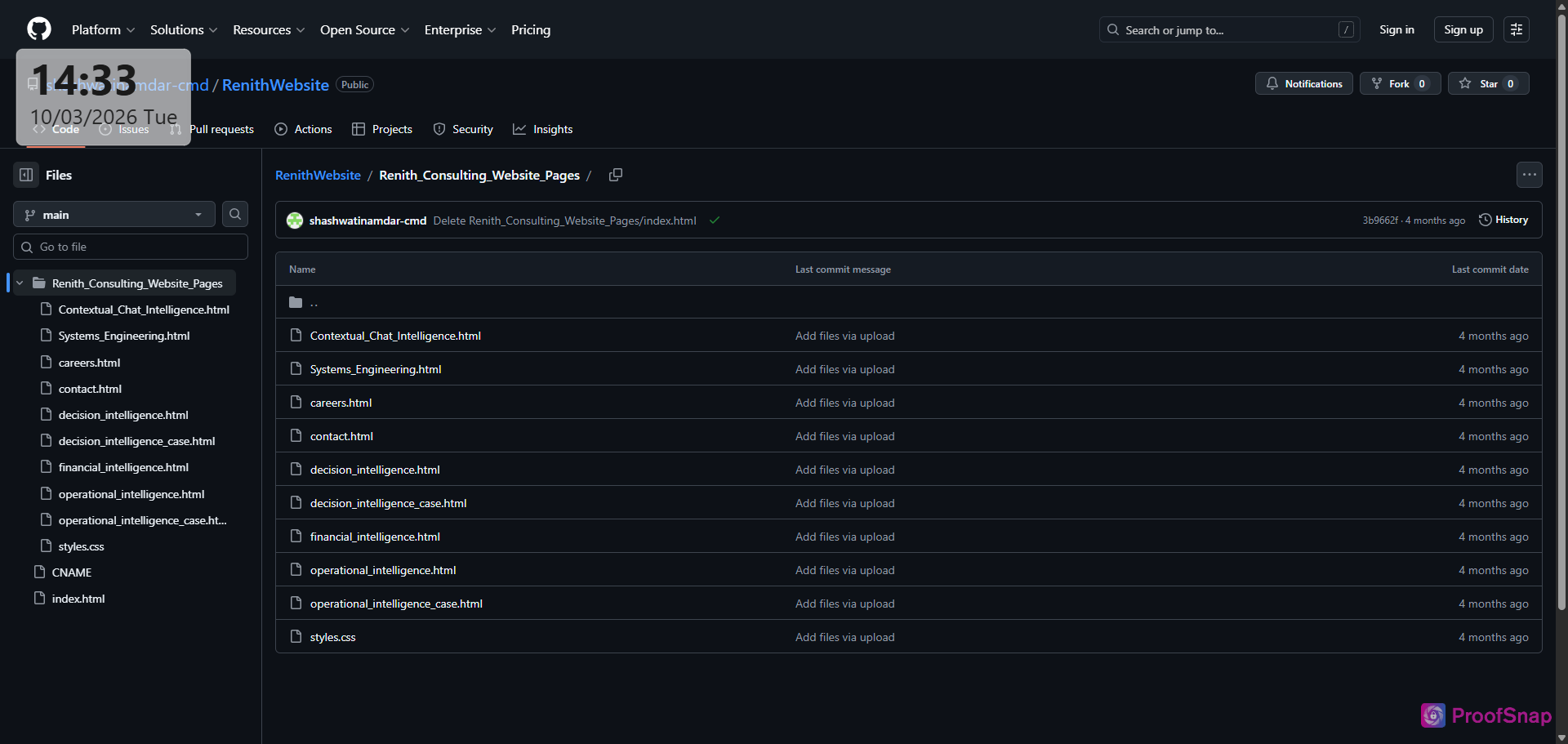Search files using the magnifier button
This screenshot has width=1568, height=744.
pyautogui.click(x=235, y=214)
